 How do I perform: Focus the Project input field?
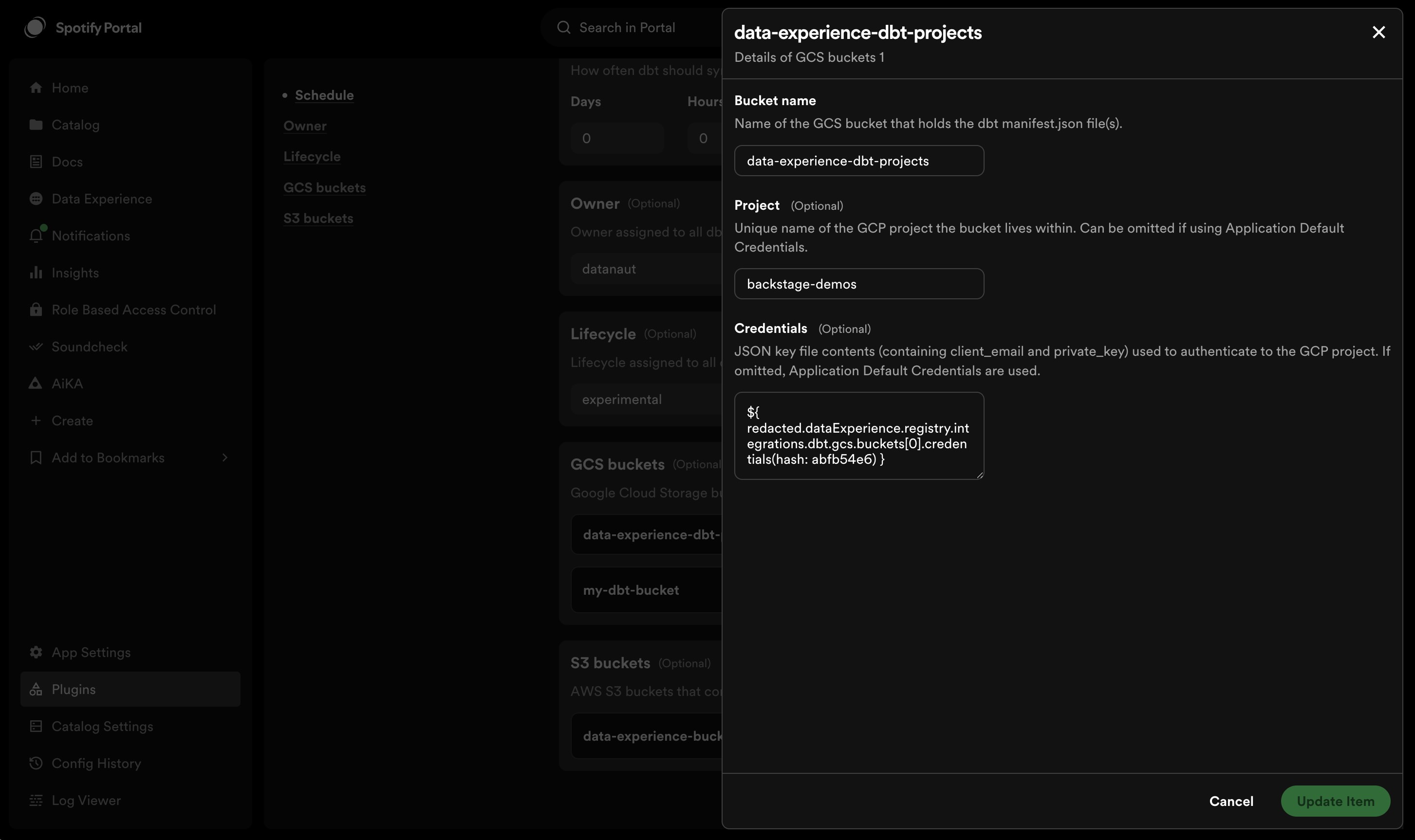859,284
